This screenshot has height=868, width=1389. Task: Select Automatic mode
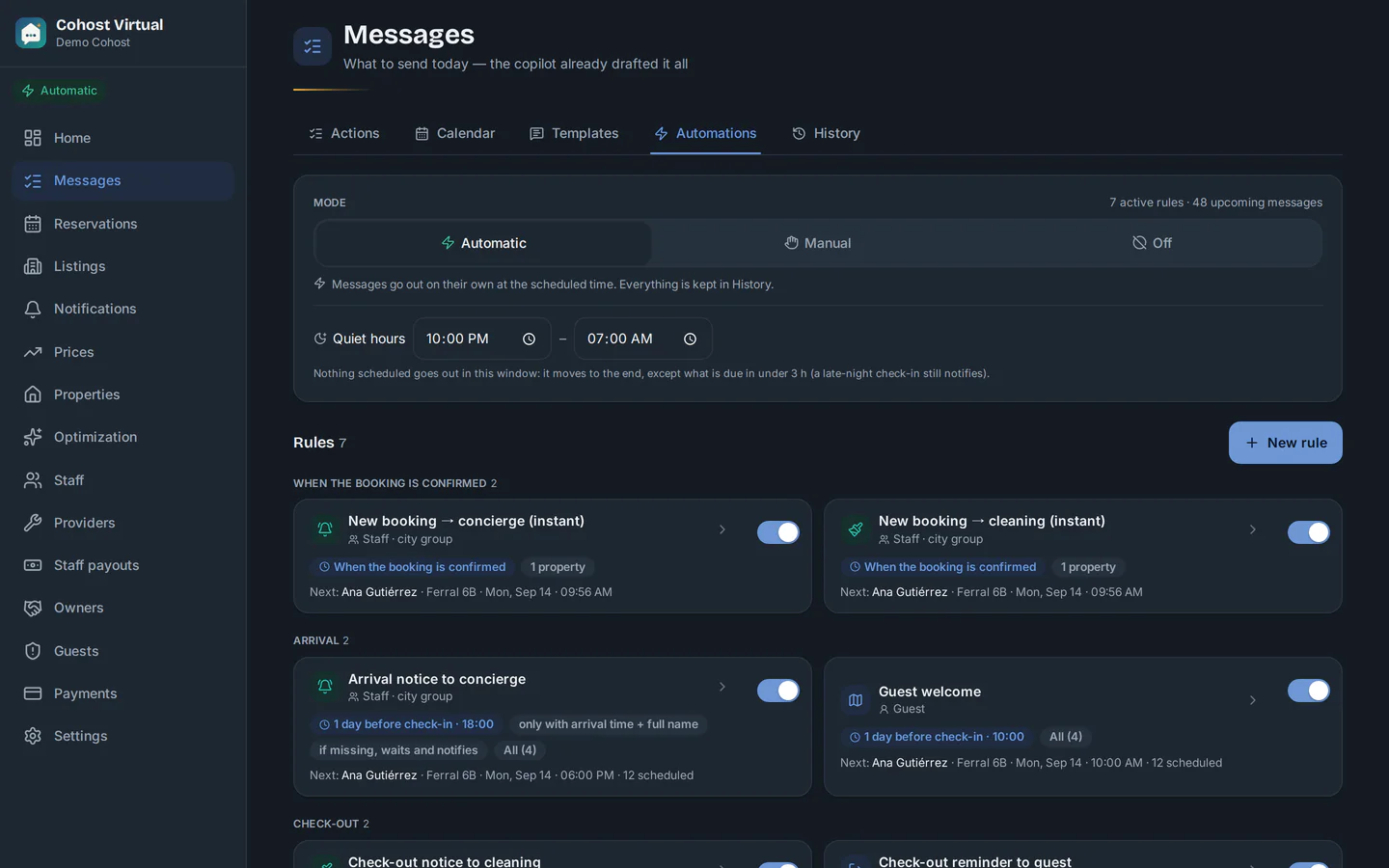click(x=483, y=243)
